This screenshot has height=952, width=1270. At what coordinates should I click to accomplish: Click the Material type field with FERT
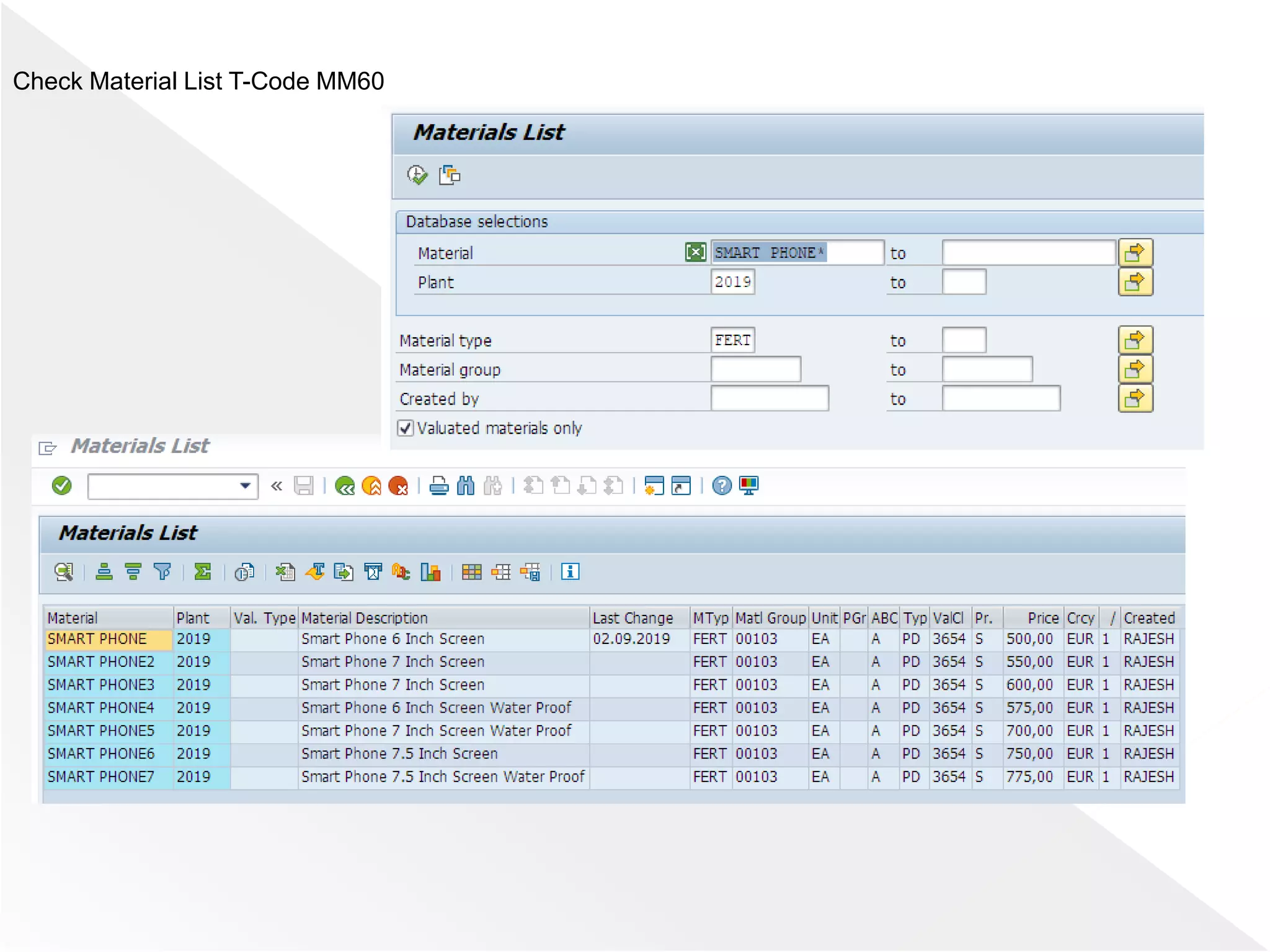pyautogui.click(x=732, y=340)
